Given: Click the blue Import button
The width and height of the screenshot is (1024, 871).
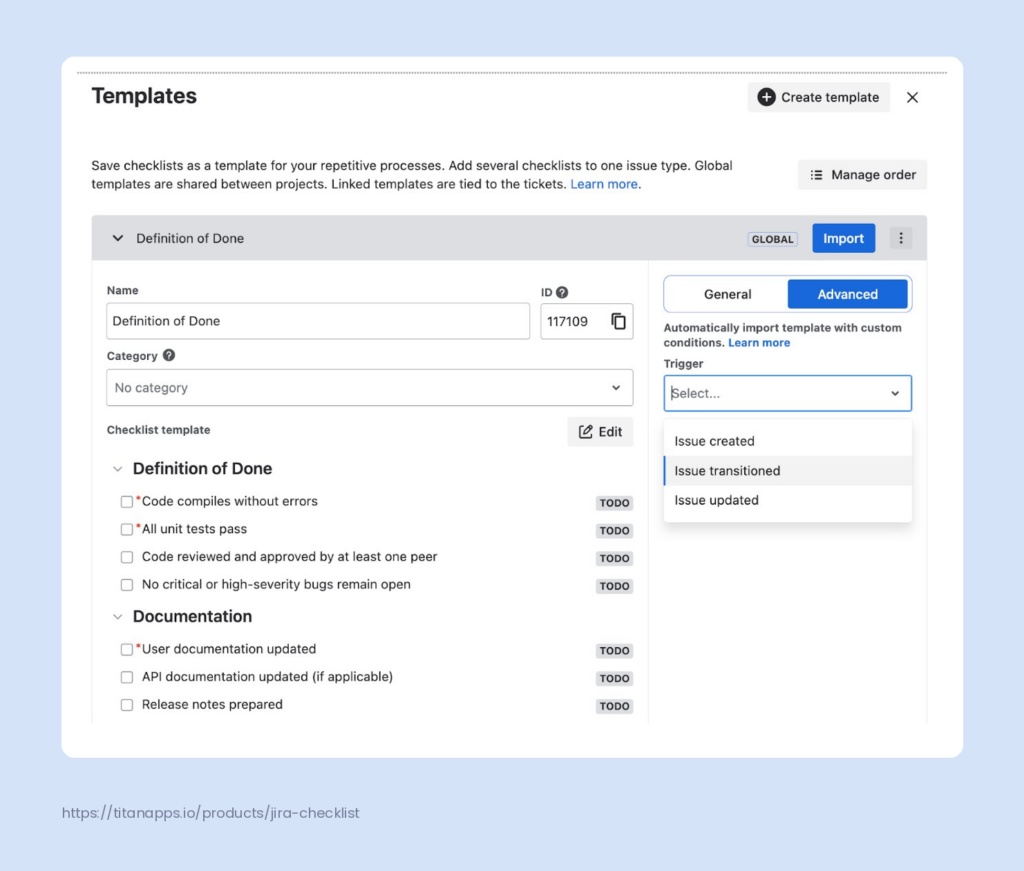Looking at the screenshot, I should click(843, 238).
